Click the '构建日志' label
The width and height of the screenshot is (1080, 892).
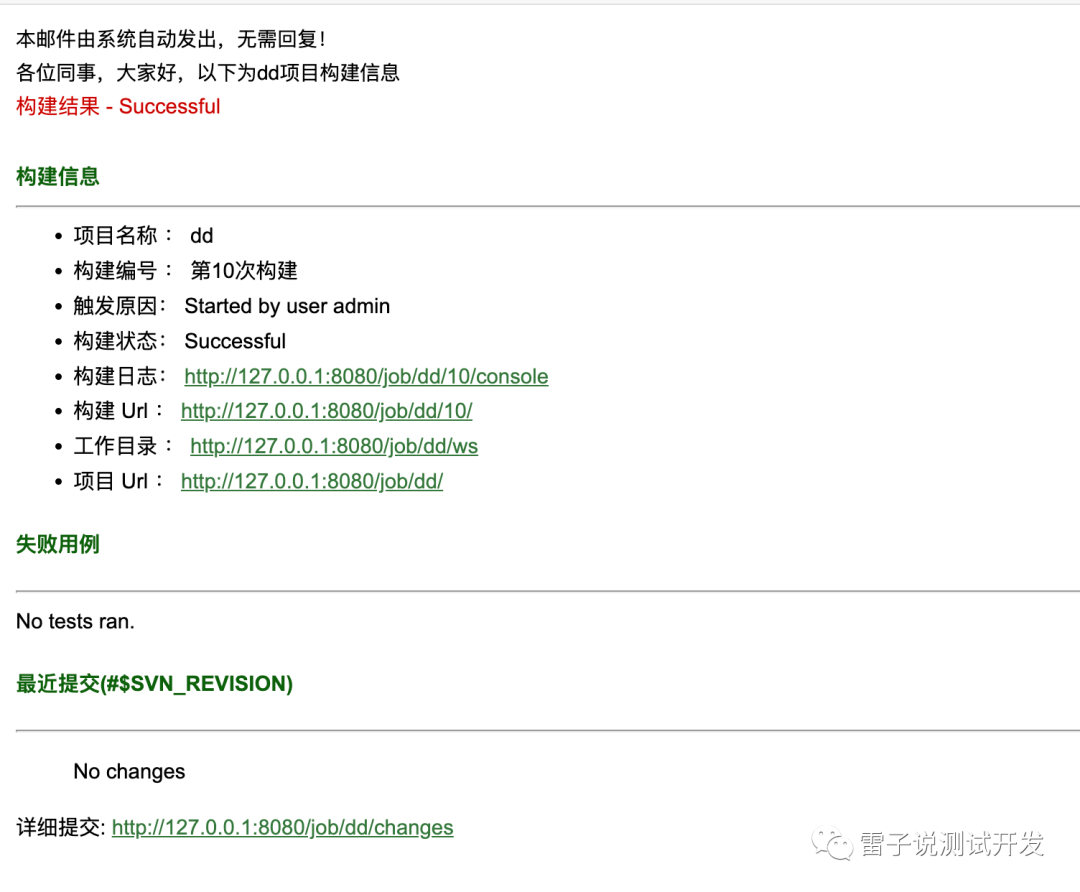click(x=120, y=376)
